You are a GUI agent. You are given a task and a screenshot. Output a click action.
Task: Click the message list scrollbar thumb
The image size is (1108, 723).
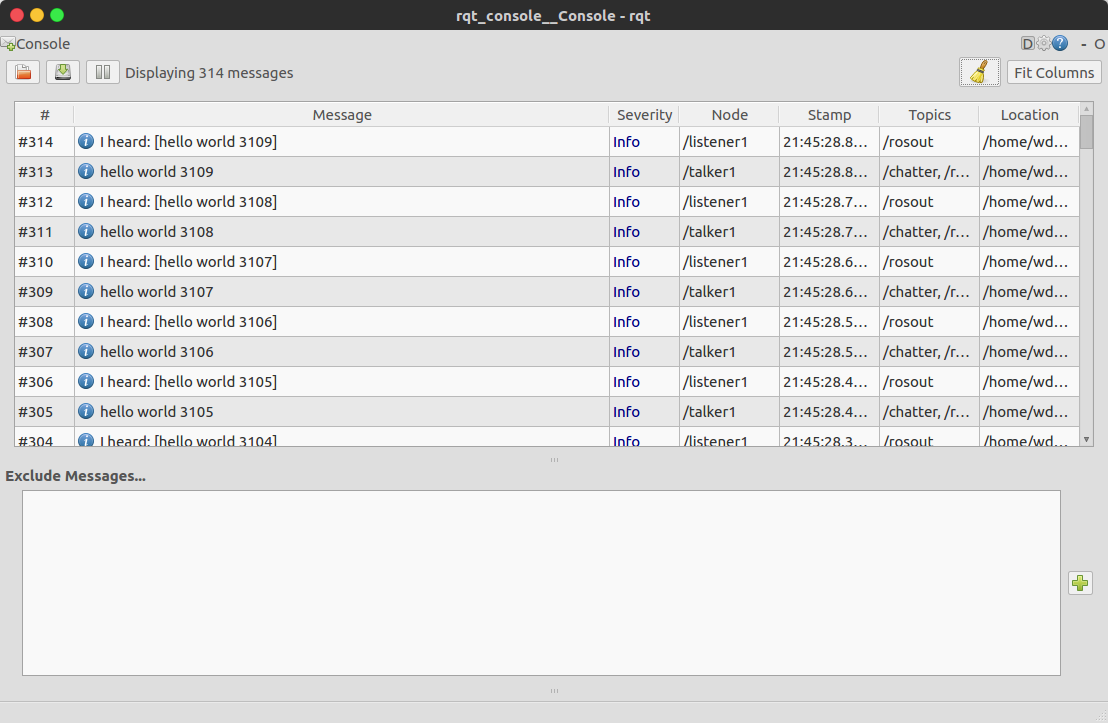(1087, 131)
